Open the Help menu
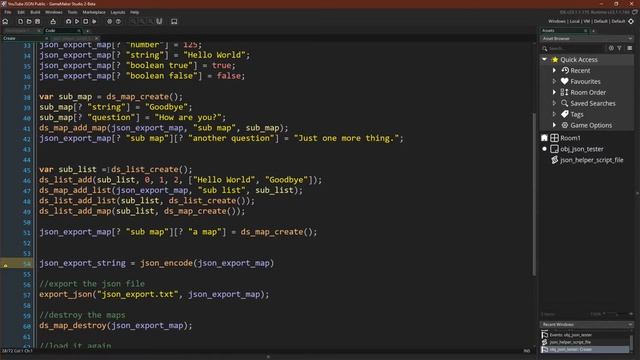The image size is (640, 360). pos(135,12)
